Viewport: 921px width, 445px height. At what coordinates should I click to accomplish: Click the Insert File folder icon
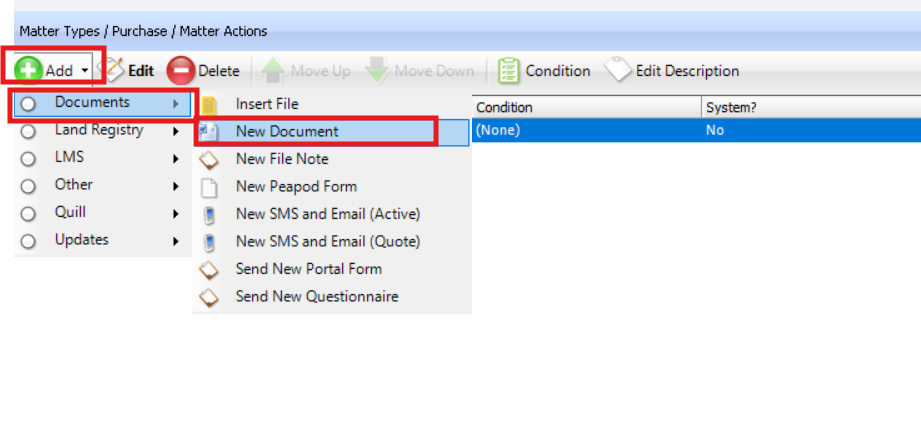tap(209, 104)
